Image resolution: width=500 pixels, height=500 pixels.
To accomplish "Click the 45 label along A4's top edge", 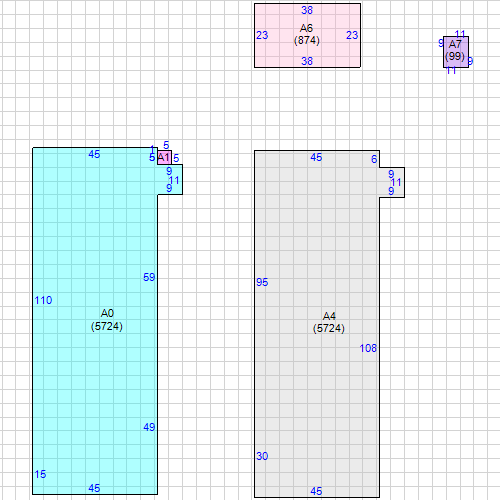I will 316,157.
